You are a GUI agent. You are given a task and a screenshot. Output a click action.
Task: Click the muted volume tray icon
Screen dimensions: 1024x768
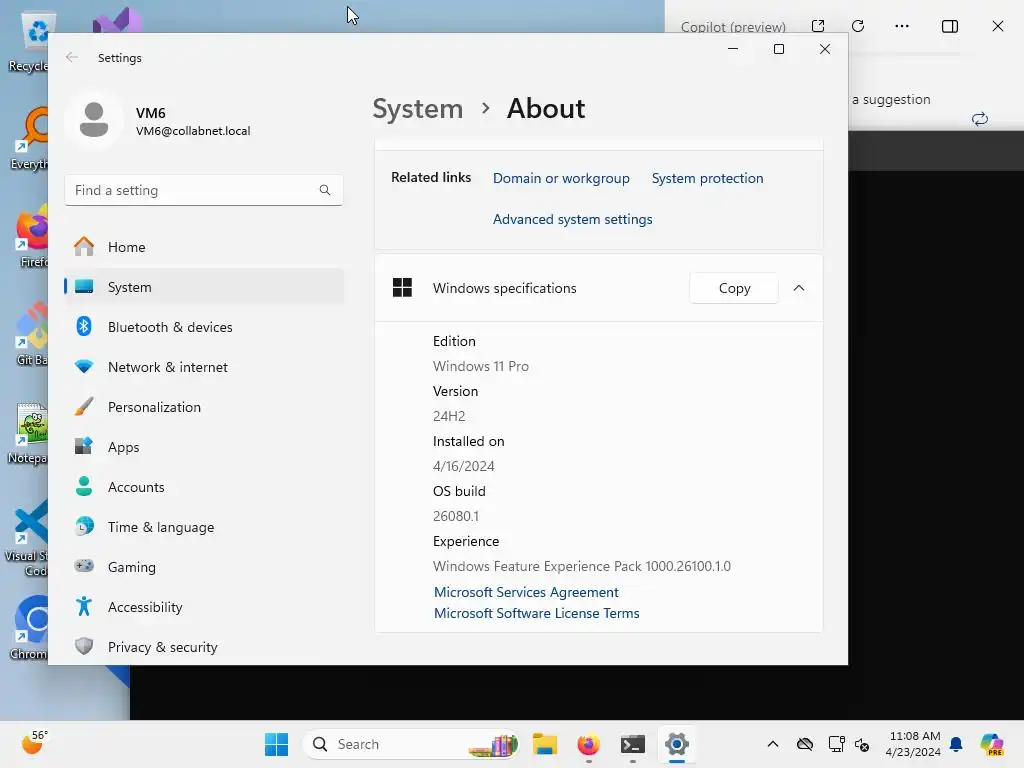862,744
